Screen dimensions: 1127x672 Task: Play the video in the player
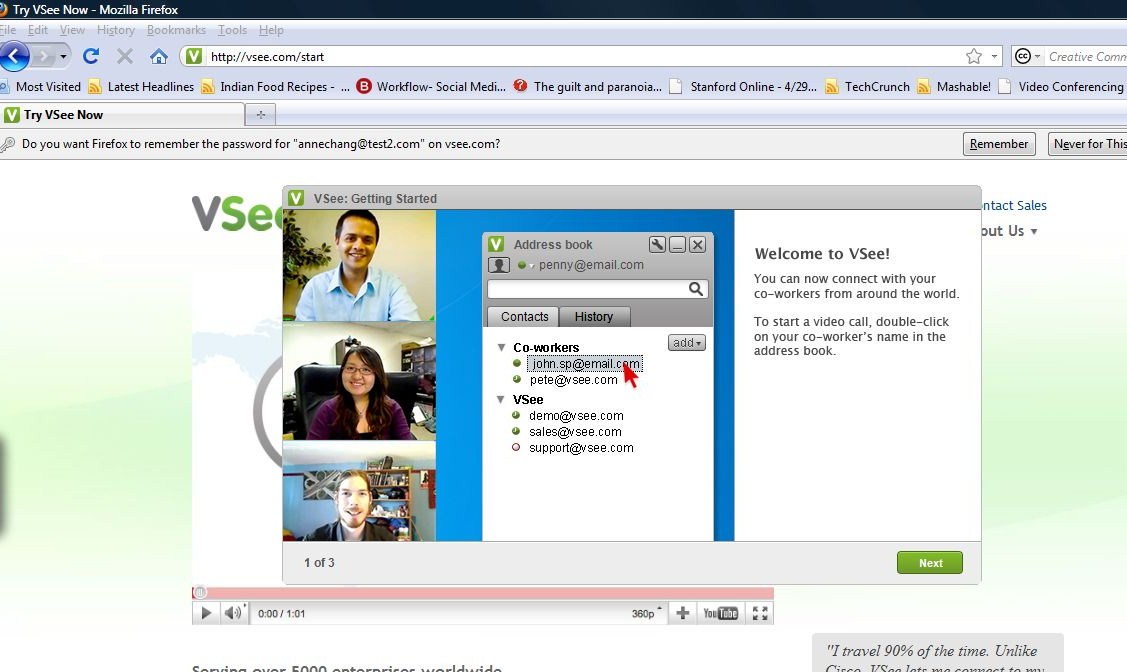tap(206, 613)
